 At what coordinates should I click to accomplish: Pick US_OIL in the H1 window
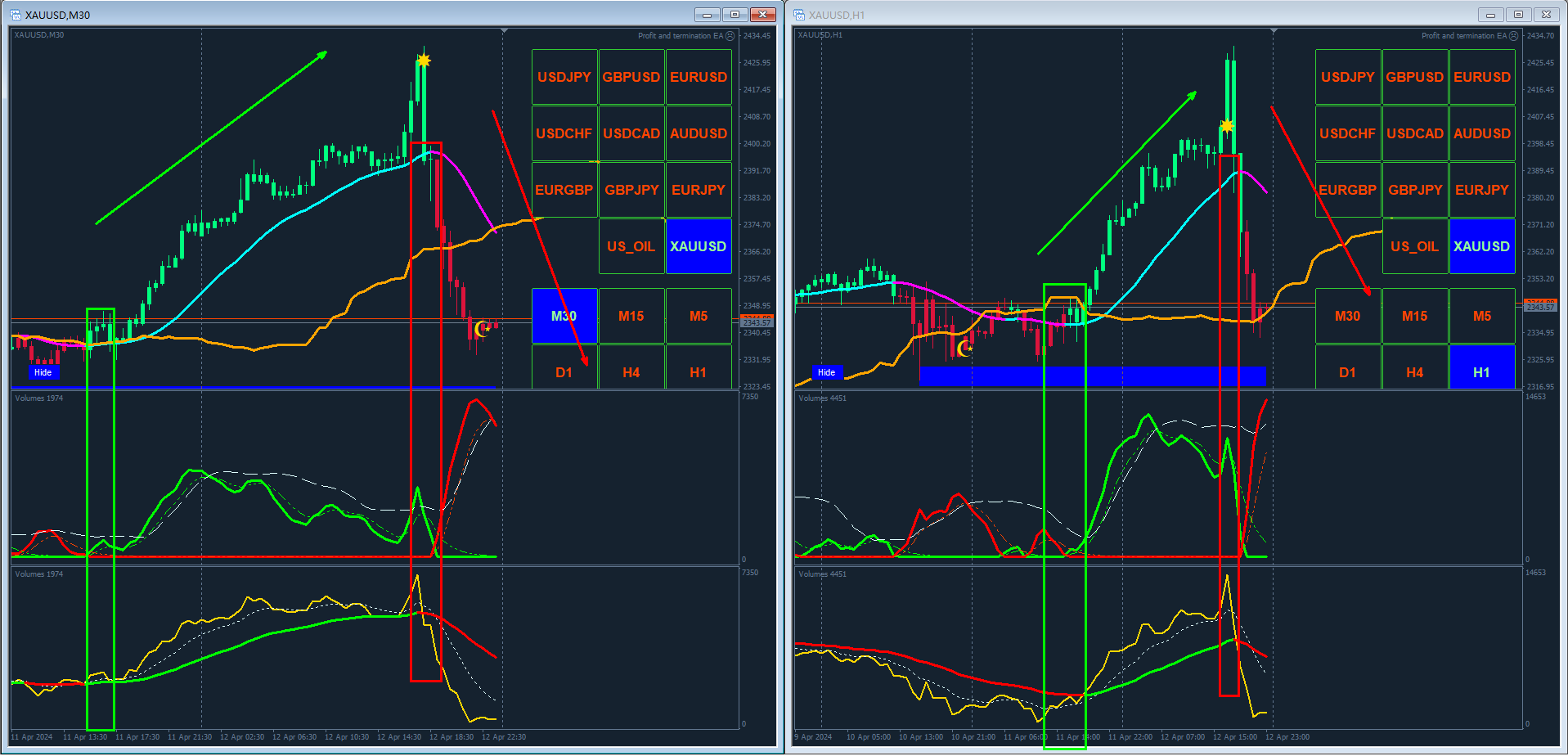click(1415, 246)
